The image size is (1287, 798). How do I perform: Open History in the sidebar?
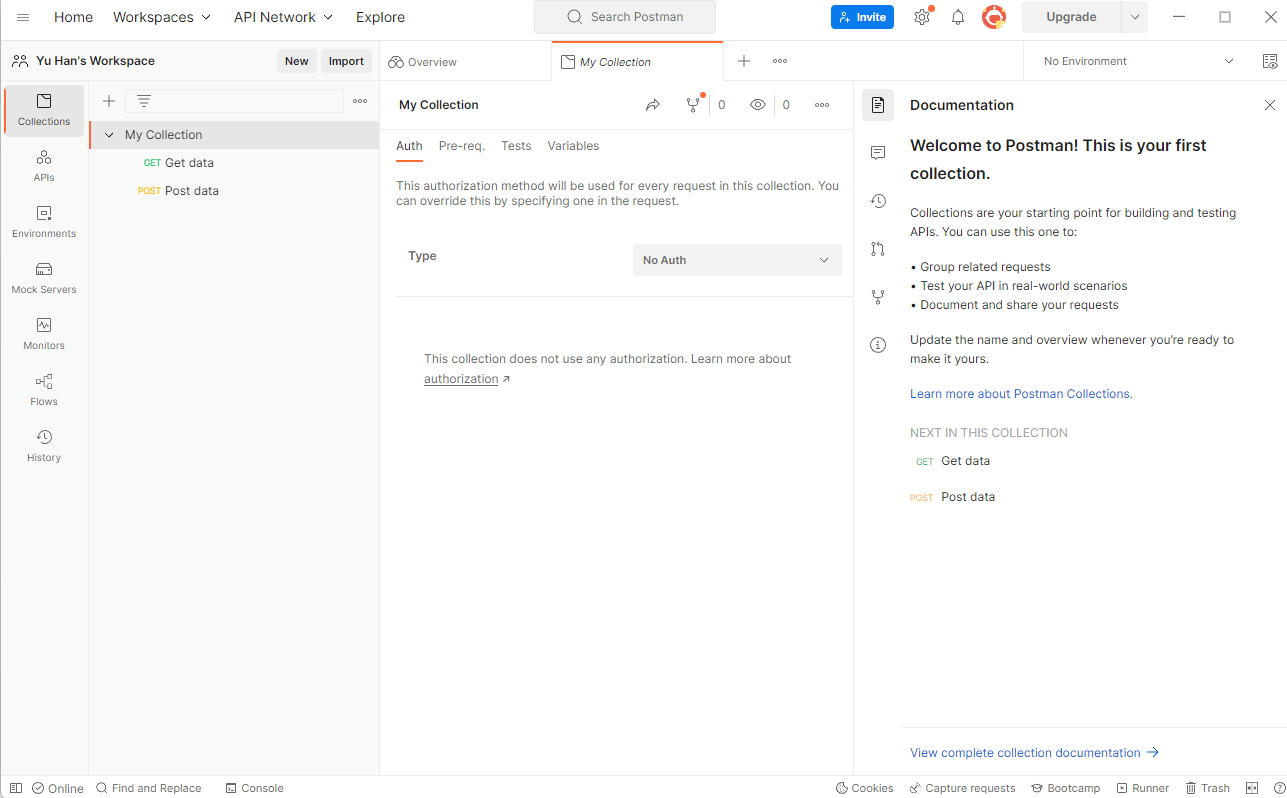pyautogui.click(x=44, y=446)
